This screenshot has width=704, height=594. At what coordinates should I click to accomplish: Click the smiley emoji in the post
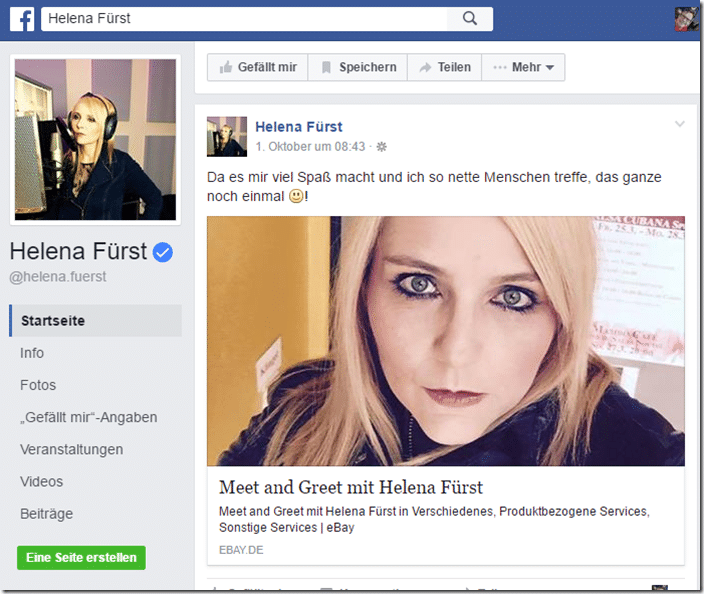tap(296, 196)
